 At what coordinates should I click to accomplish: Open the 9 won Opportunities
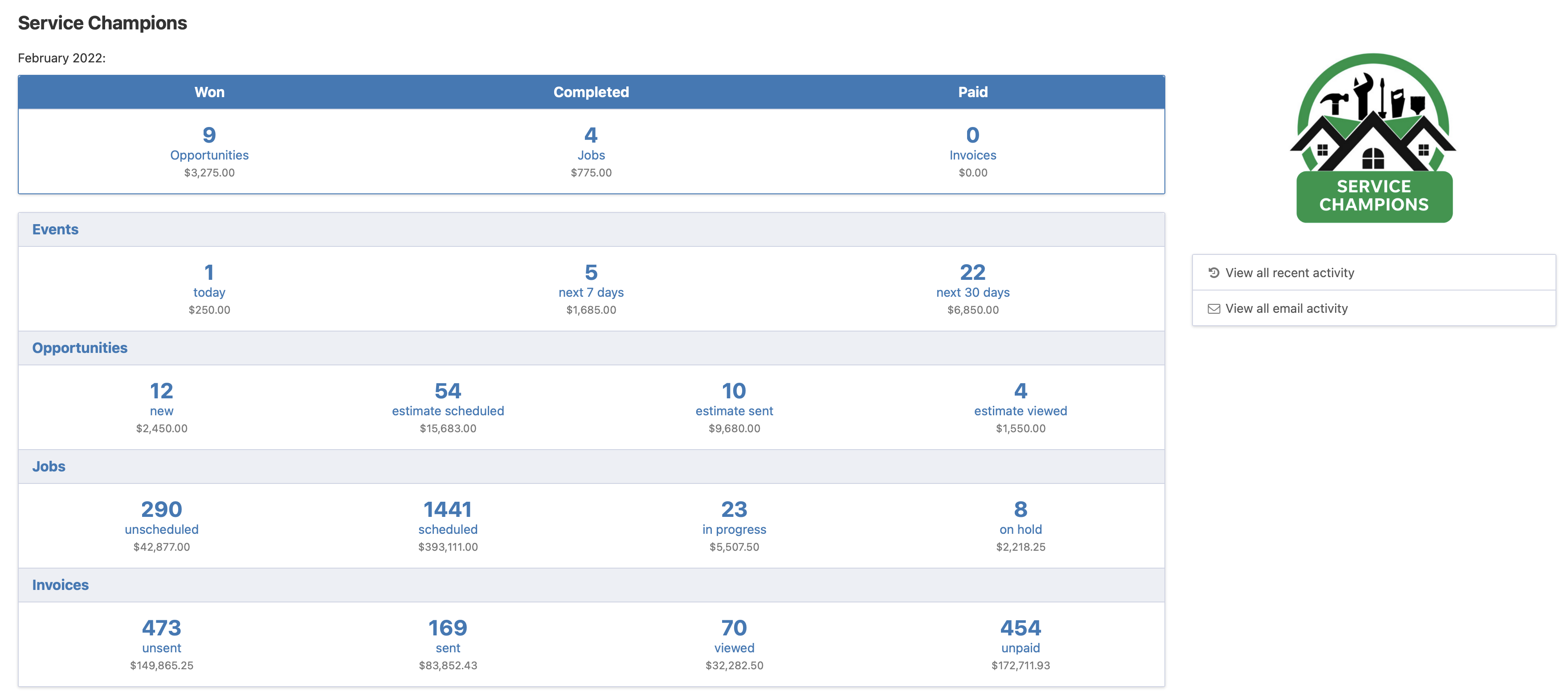[209, 145]
